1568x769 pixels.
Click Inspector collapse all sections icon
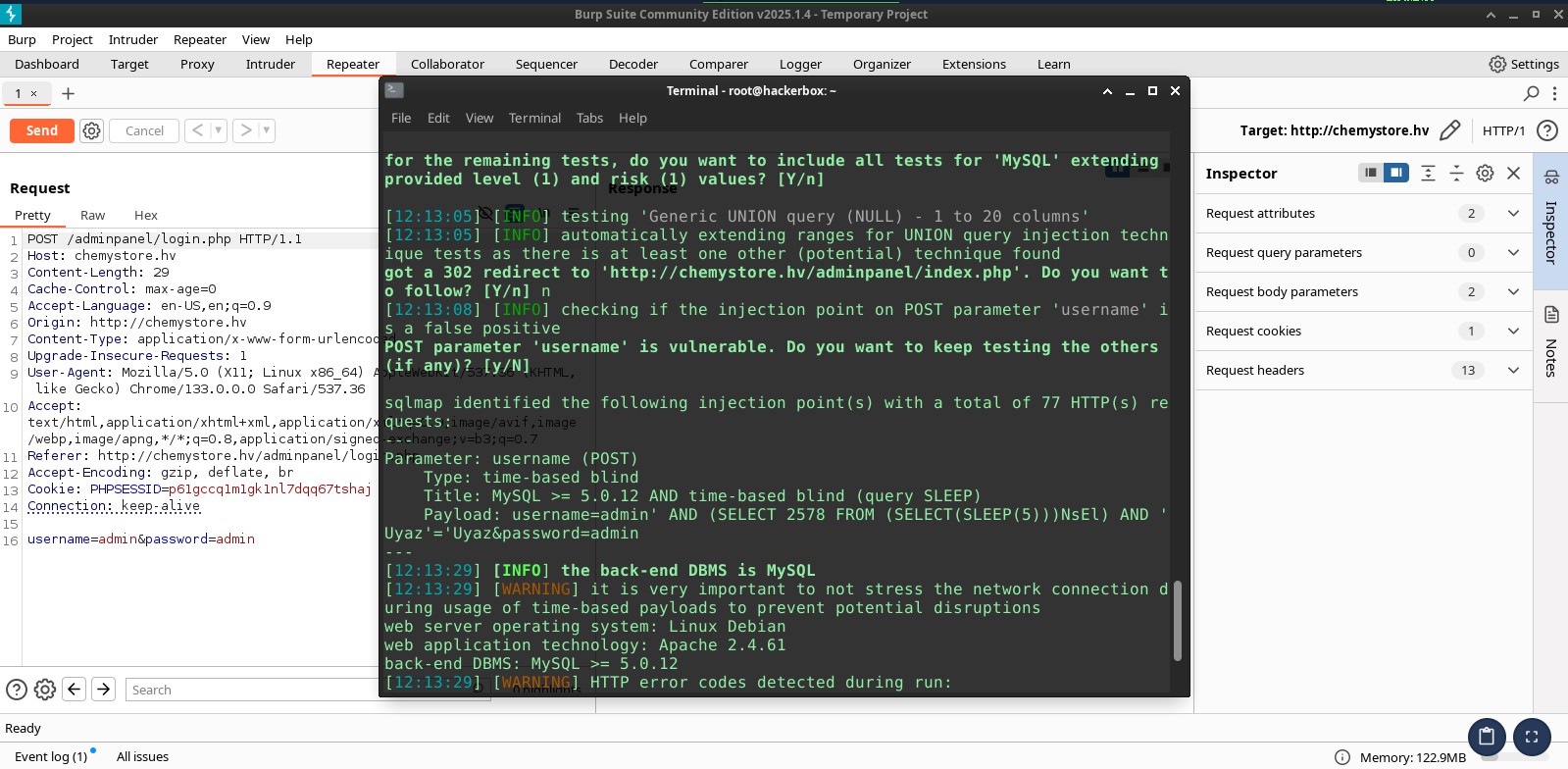1456,173
